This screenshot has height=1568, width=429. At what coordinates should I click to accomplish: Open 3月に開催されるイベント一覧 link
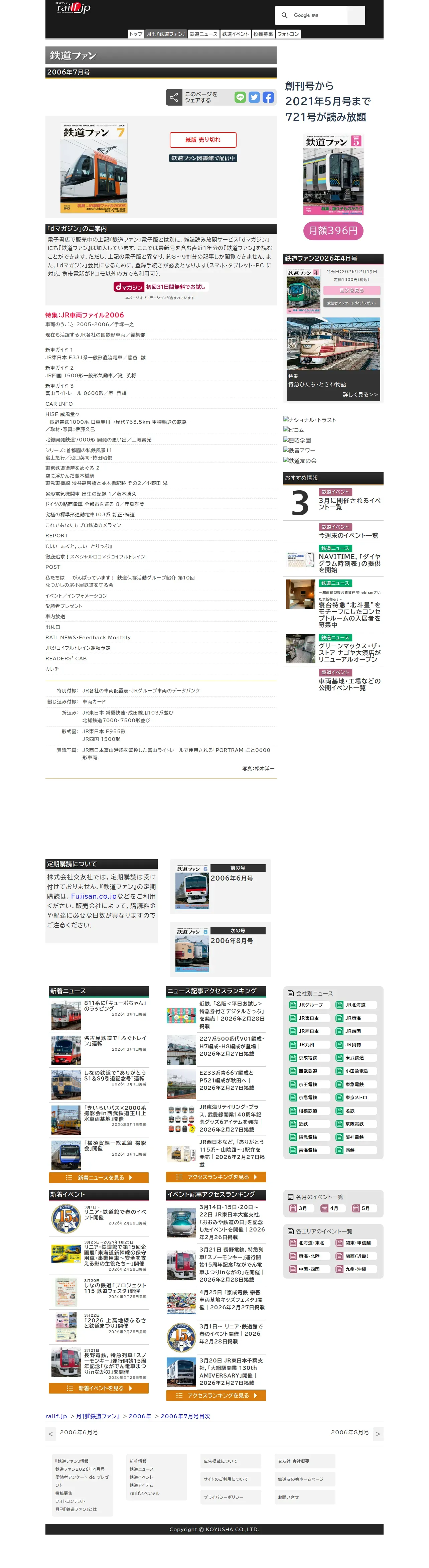349,504
